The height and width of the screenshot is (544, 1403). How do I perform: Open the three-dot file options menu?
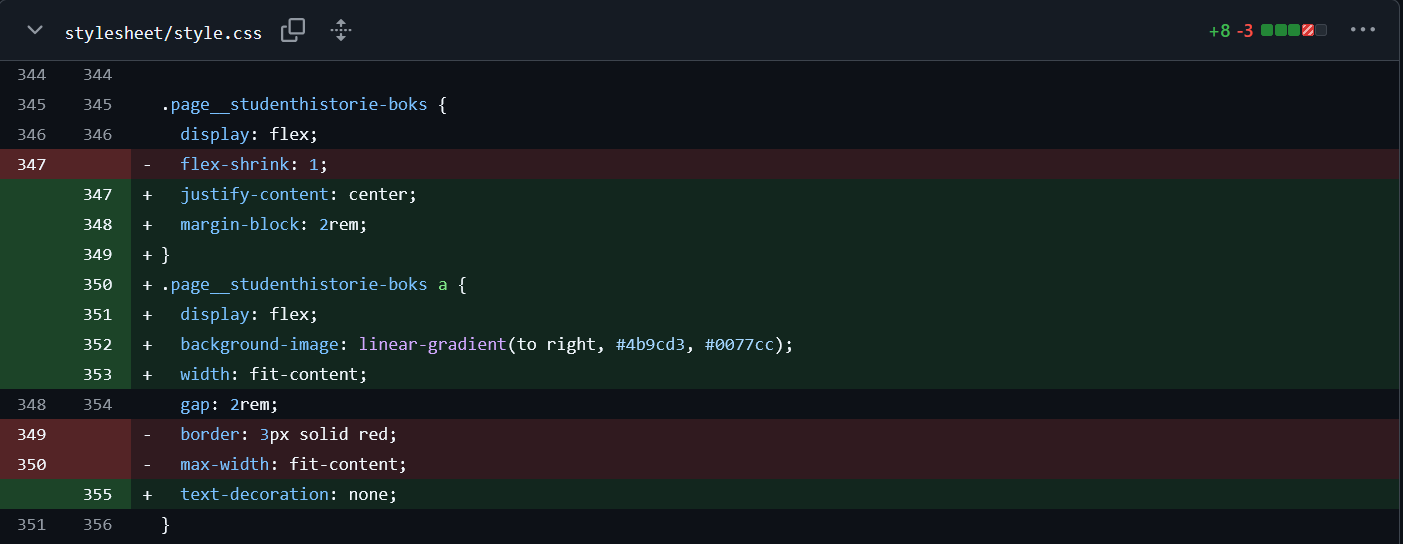coord(1363,30)
